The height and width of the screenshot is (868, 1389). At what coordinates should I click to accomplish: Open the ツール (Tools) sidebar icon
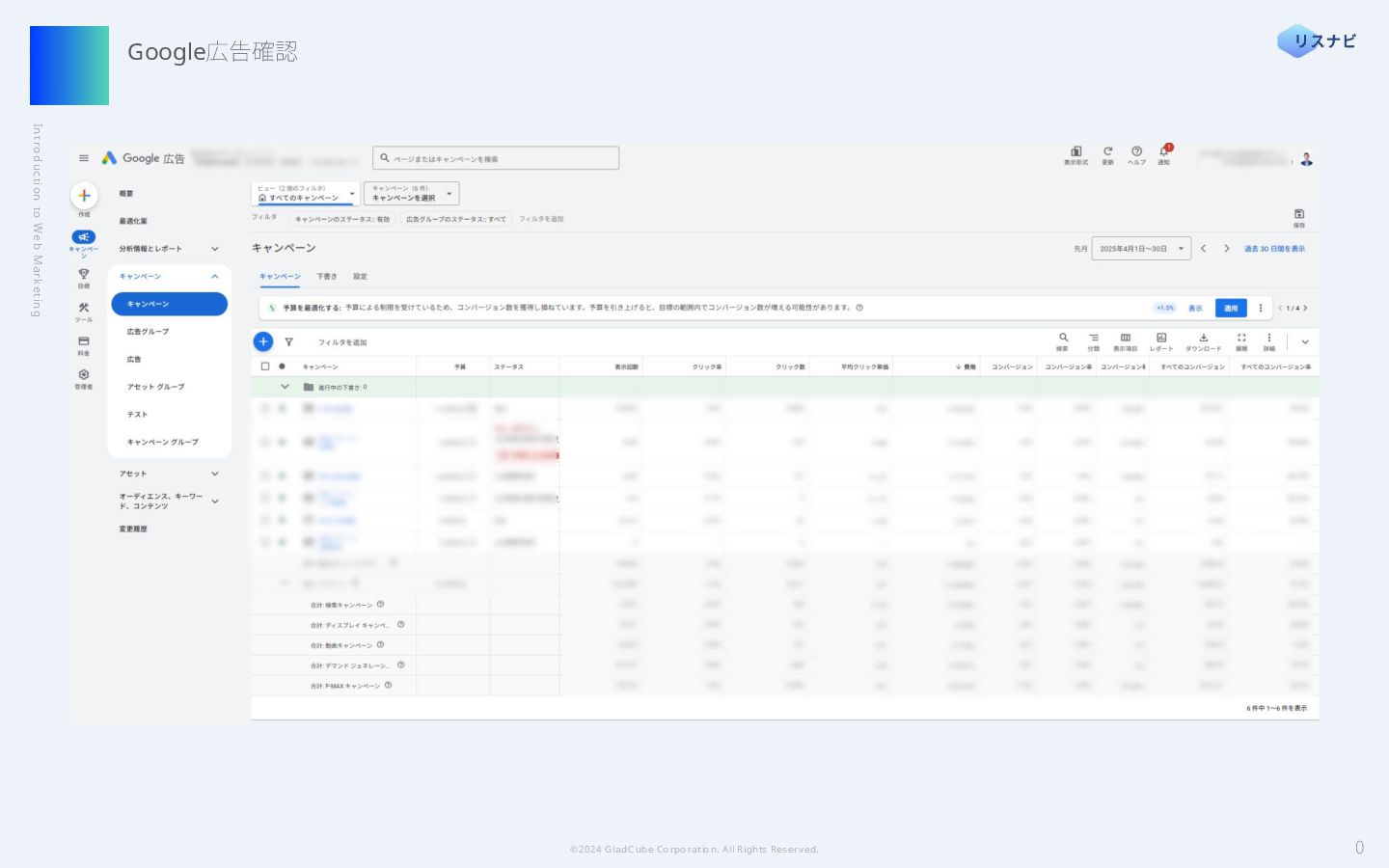coord(84,310)
